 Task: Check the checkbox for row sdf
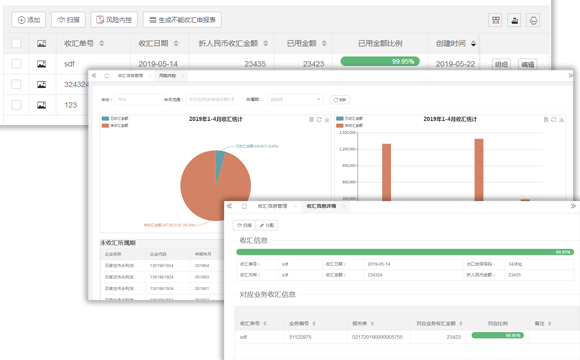(x=16, y=64)
